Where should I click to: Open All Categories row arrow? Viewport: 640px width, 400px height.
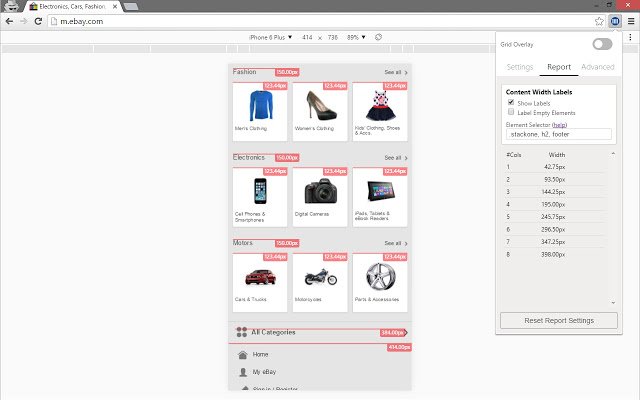[406, 332]
